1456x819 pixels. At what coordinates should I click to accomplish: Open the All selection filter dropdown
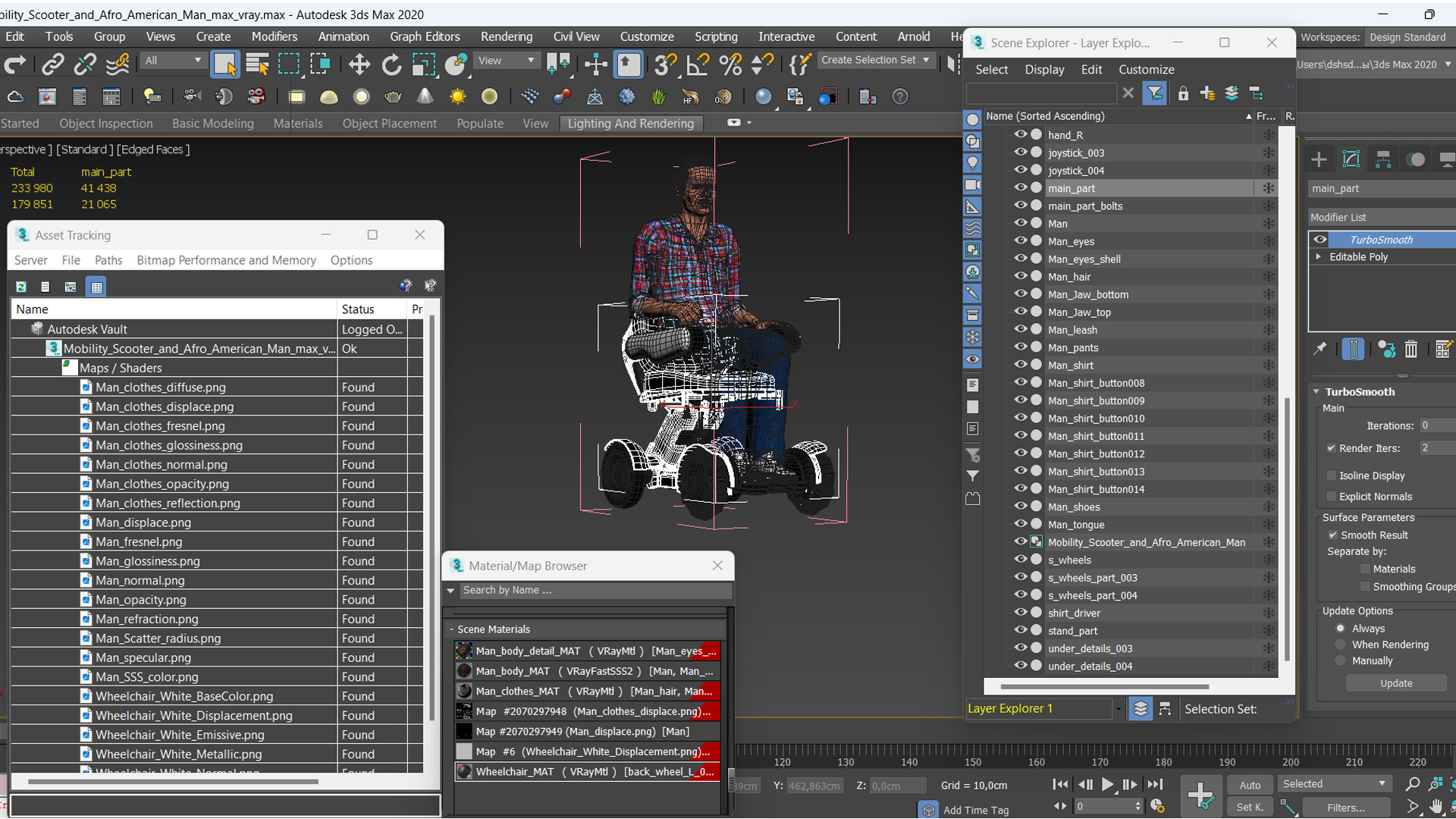click(x=173, y=61)
